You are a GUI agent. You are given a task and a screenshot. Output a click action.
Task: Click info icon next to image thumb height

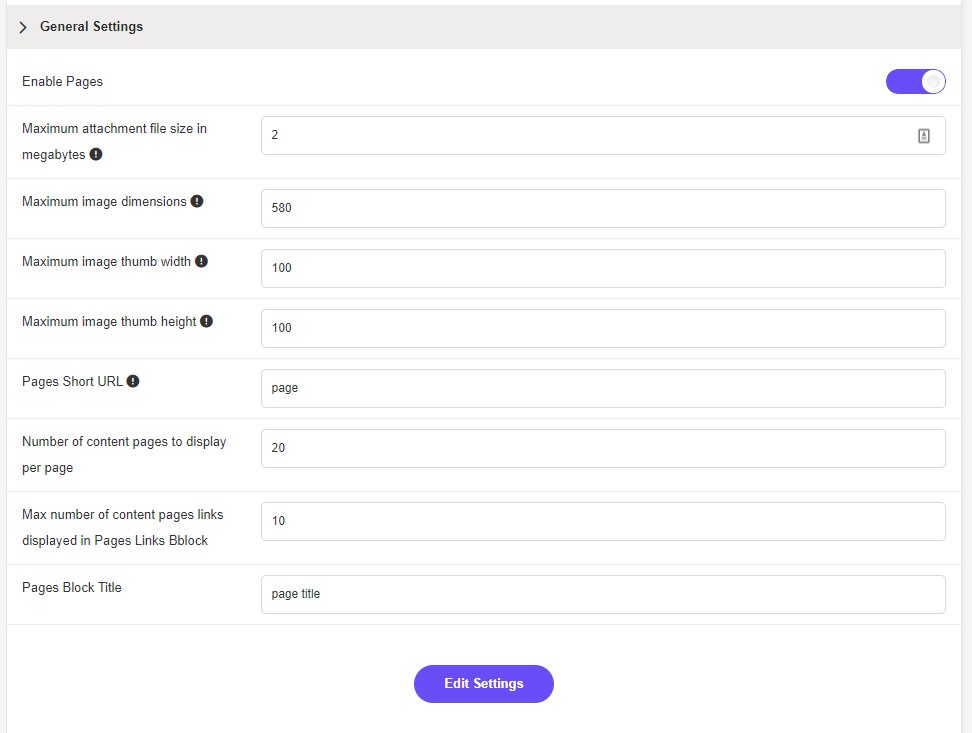(206, 321)
